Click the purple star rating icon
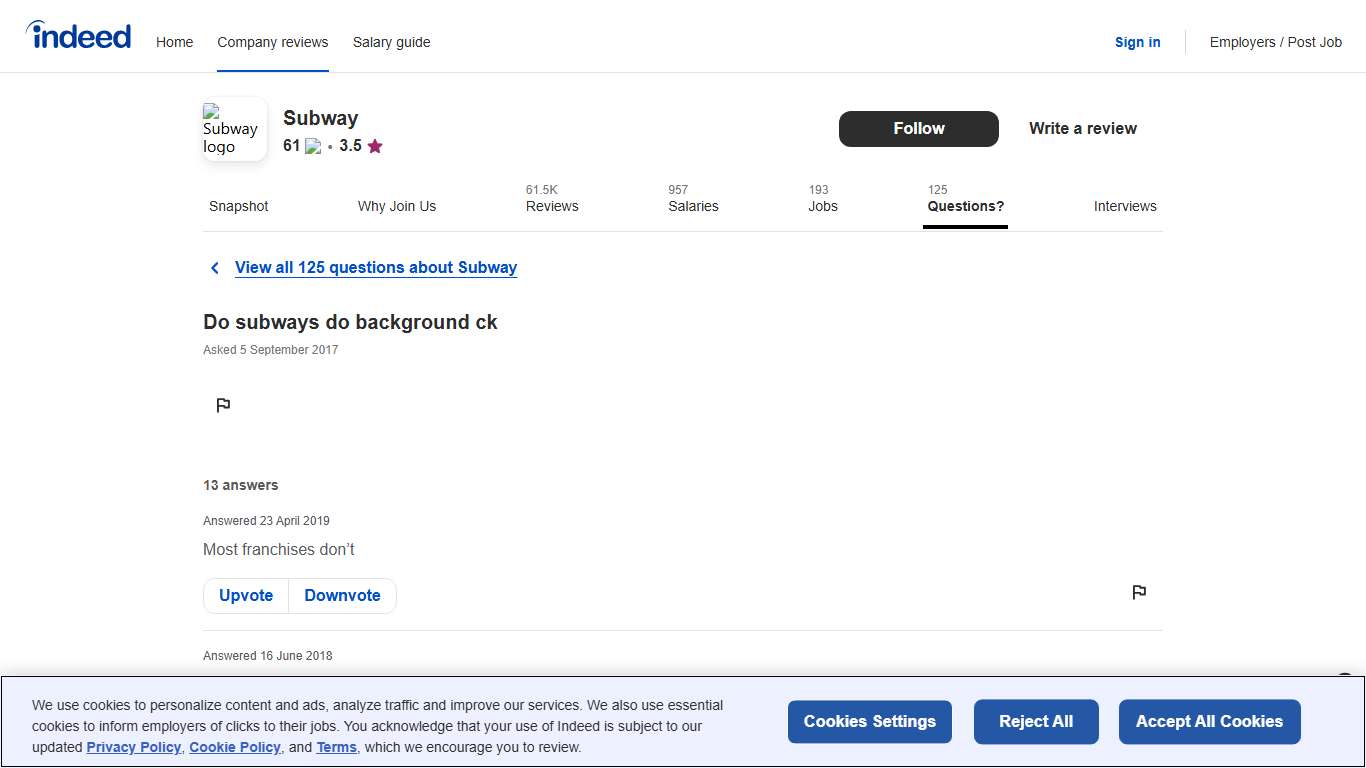This screenshot has height=768, width=1366. pos(375,146)
